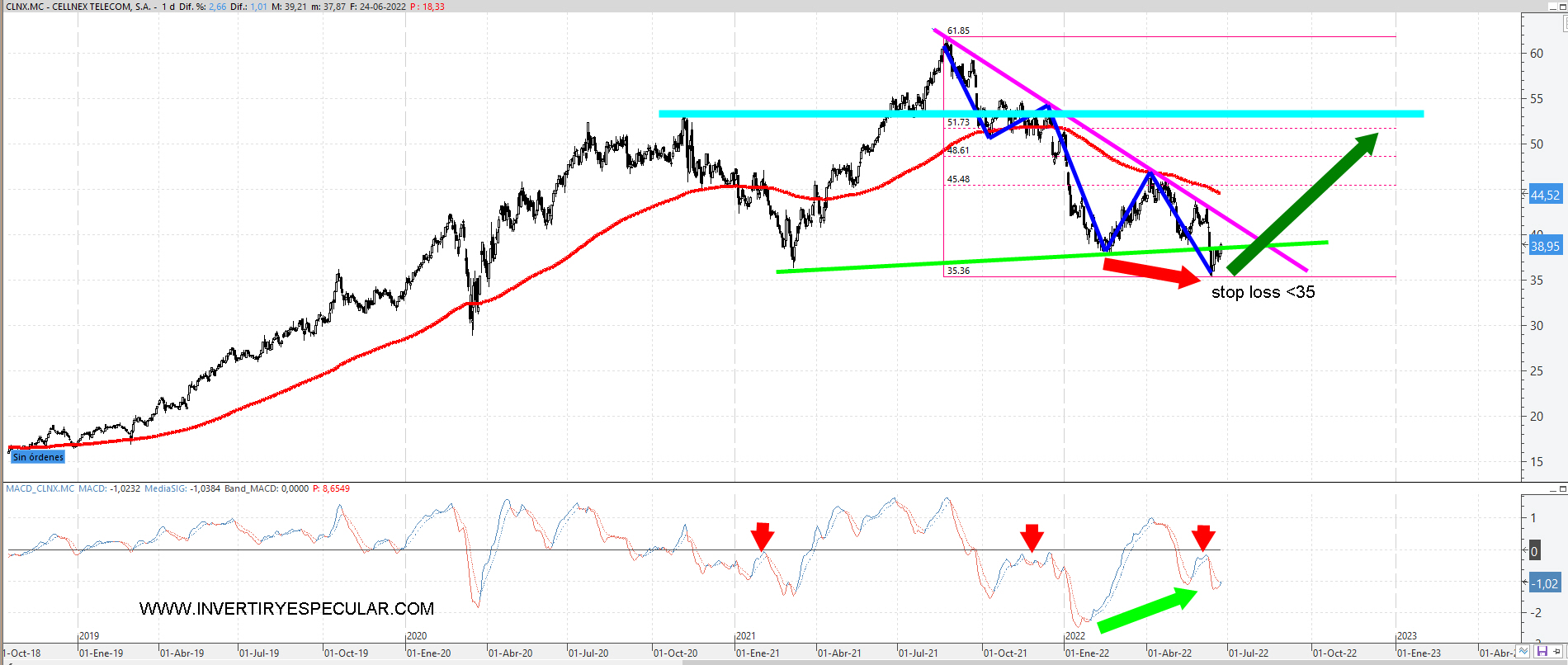Click the CLNX.MC Cellnex Telecom title label
Viewport: 1568px width, 665px height.
tap(79, 7)
